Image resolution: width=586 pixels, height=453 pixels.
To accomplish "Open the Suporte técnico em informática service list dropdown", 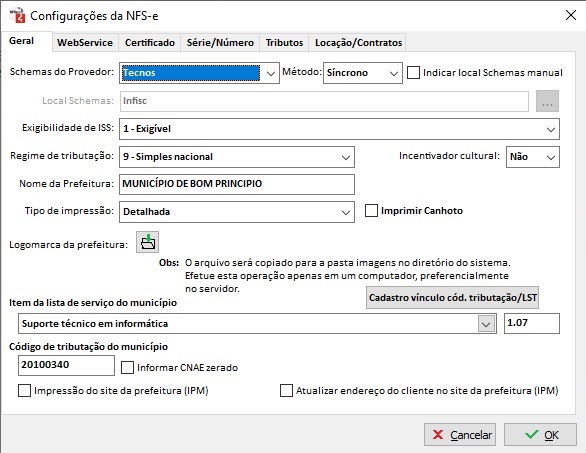I will (x=486, y=324).
